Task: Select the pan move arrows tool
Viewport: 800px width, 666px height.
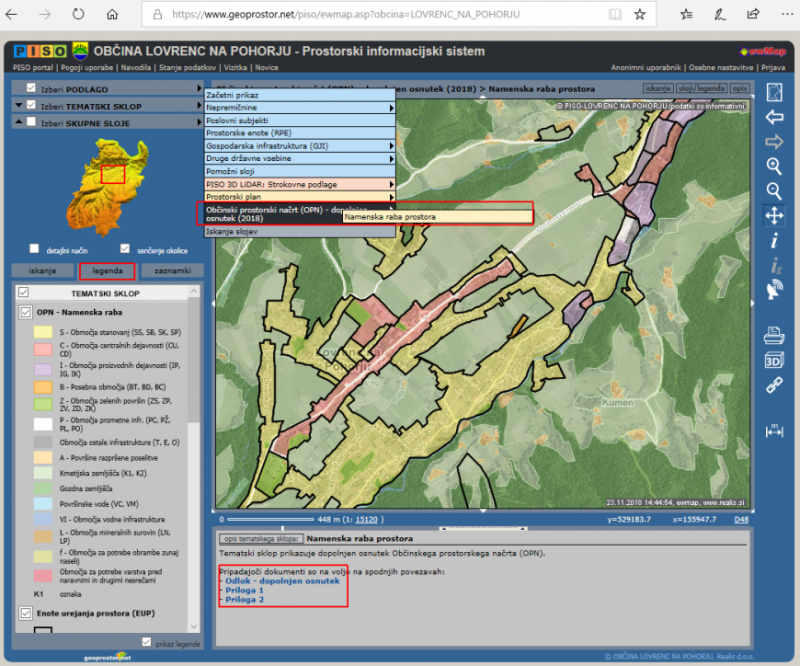Action: 774,215
